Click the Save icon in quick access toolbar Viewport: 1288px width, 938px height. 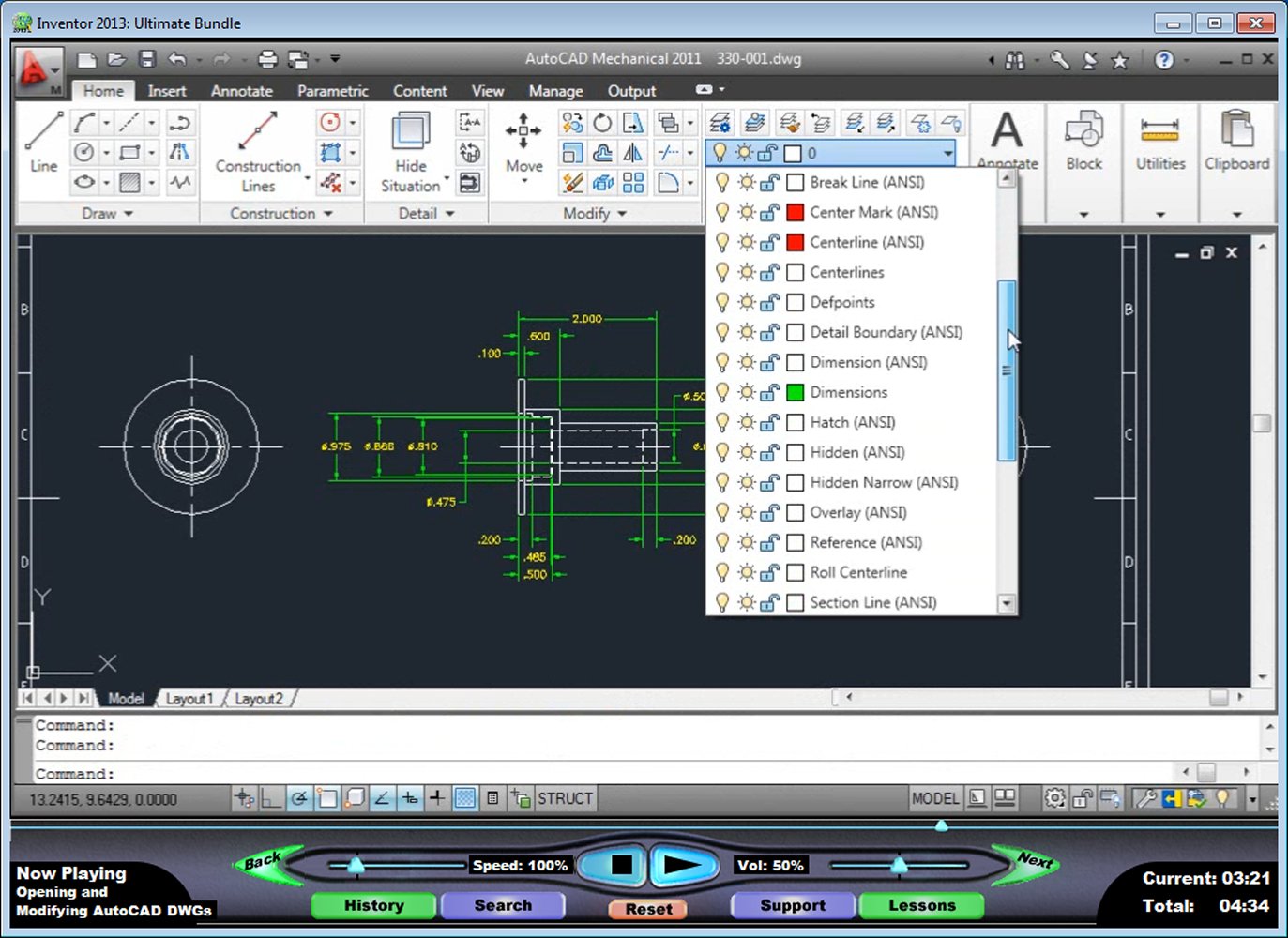click(146, 59)
